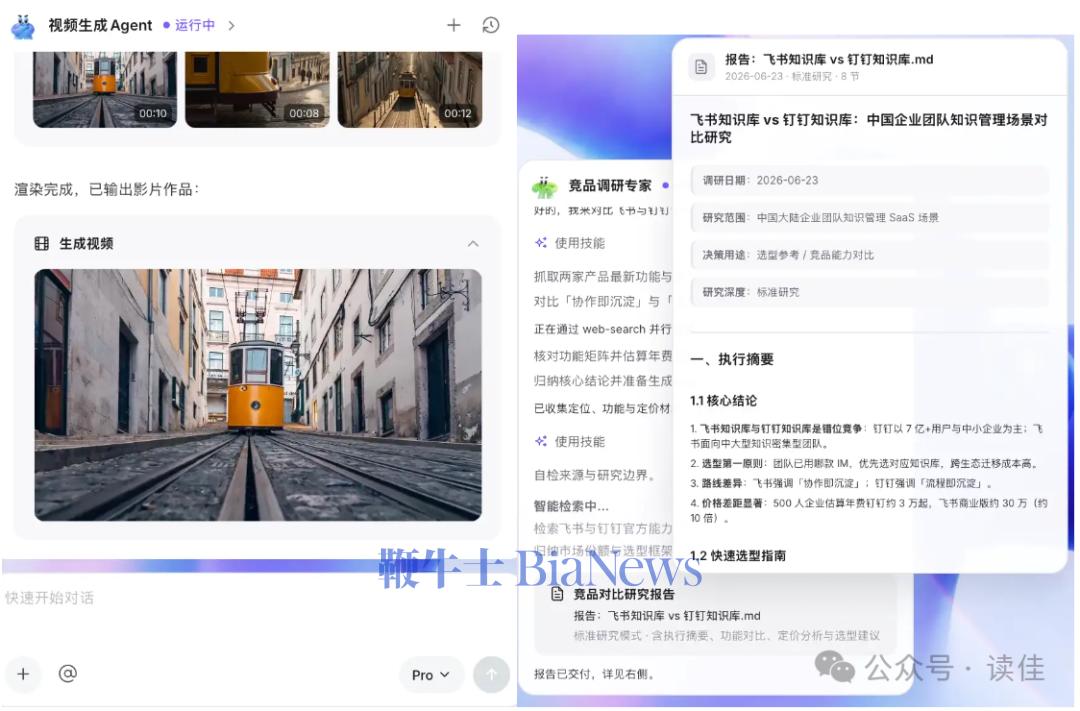Viewport: 1080px width, 711px height.
Task: Click the 一、执行摘要 heading
Action: pyautogui.click(x=732, y=360)
